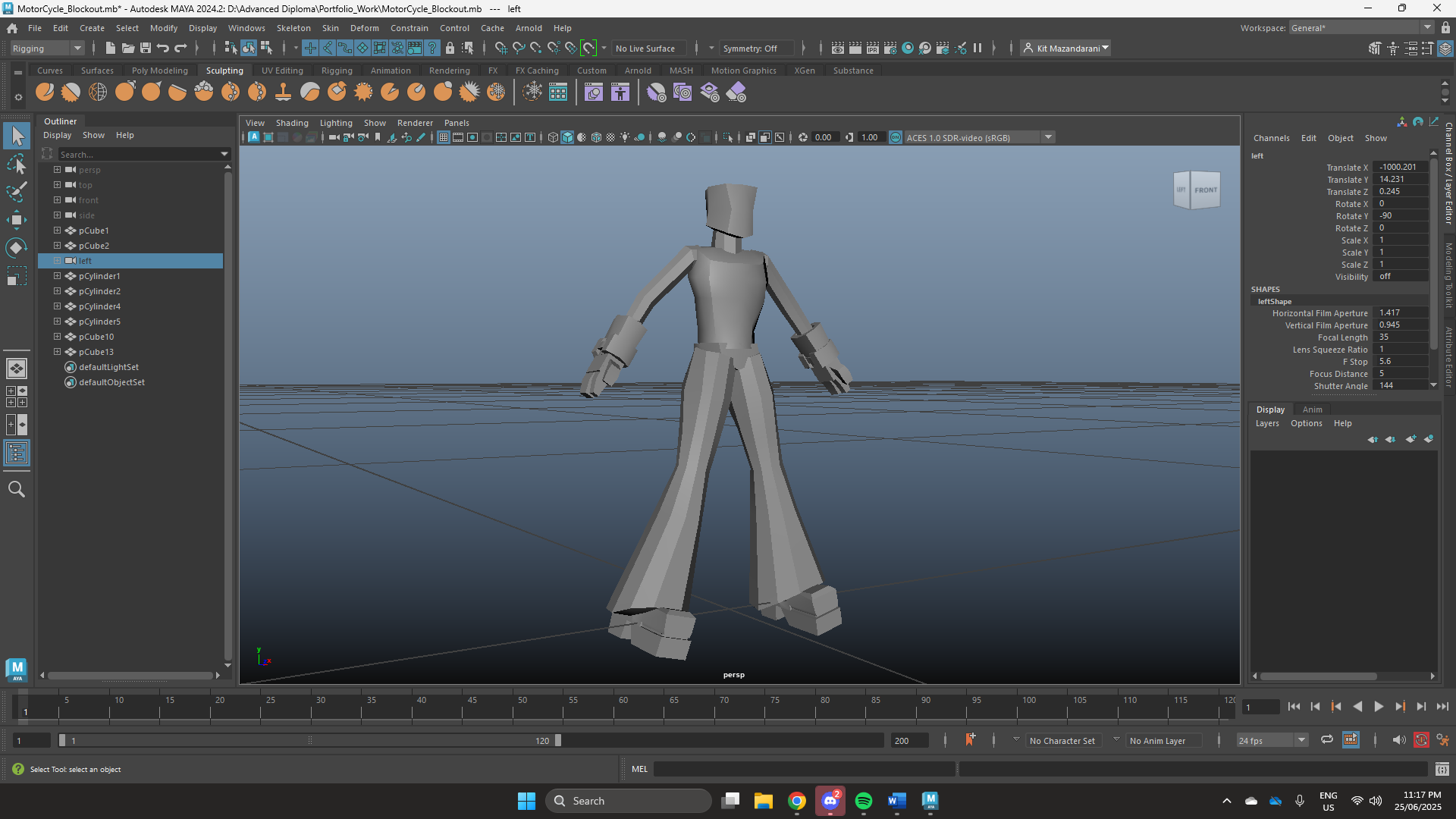Click the No Live Surface field
This screenshot has width=1456, height=819.
648,48
